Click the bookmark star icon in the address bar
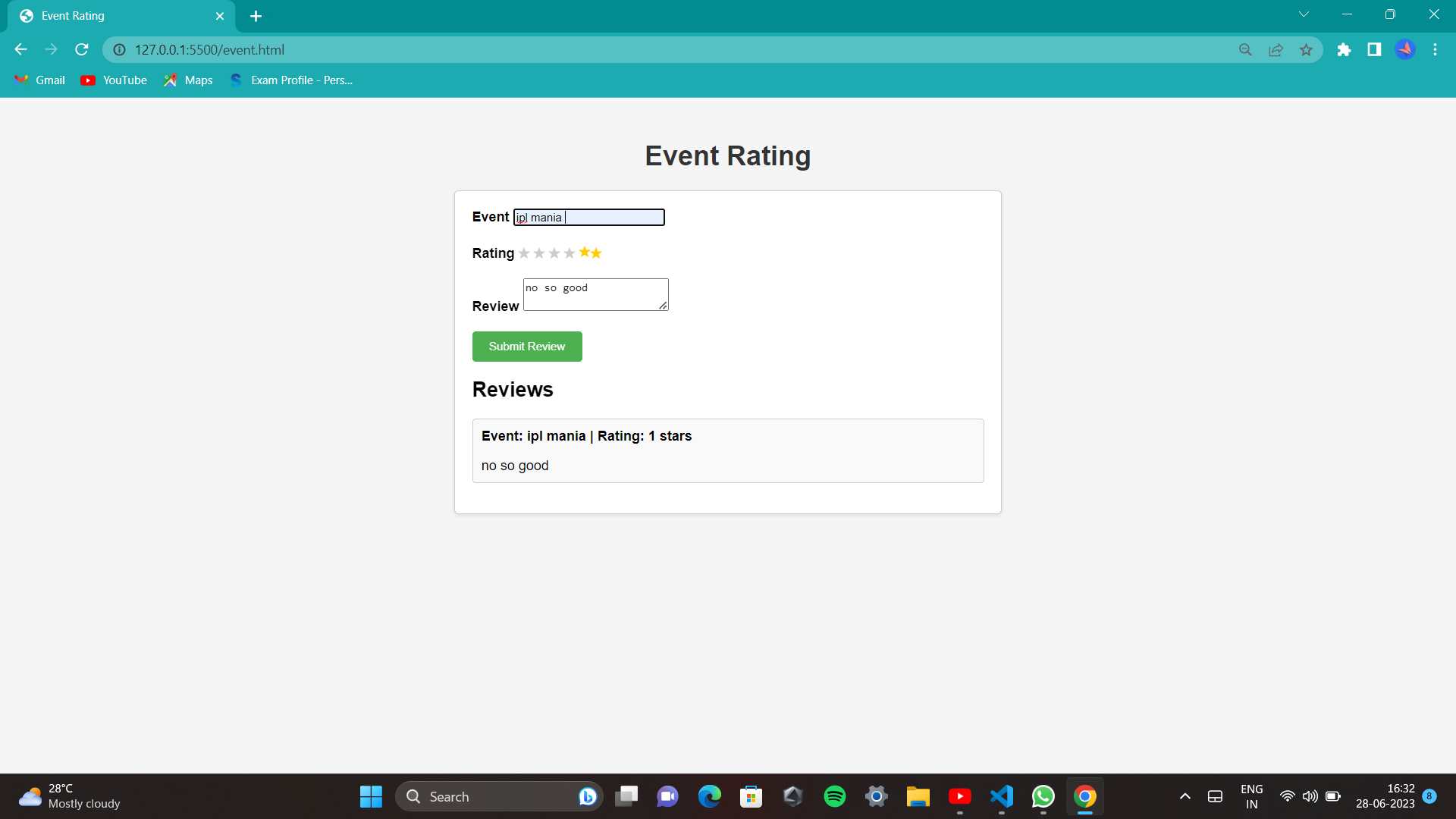 1306,50
